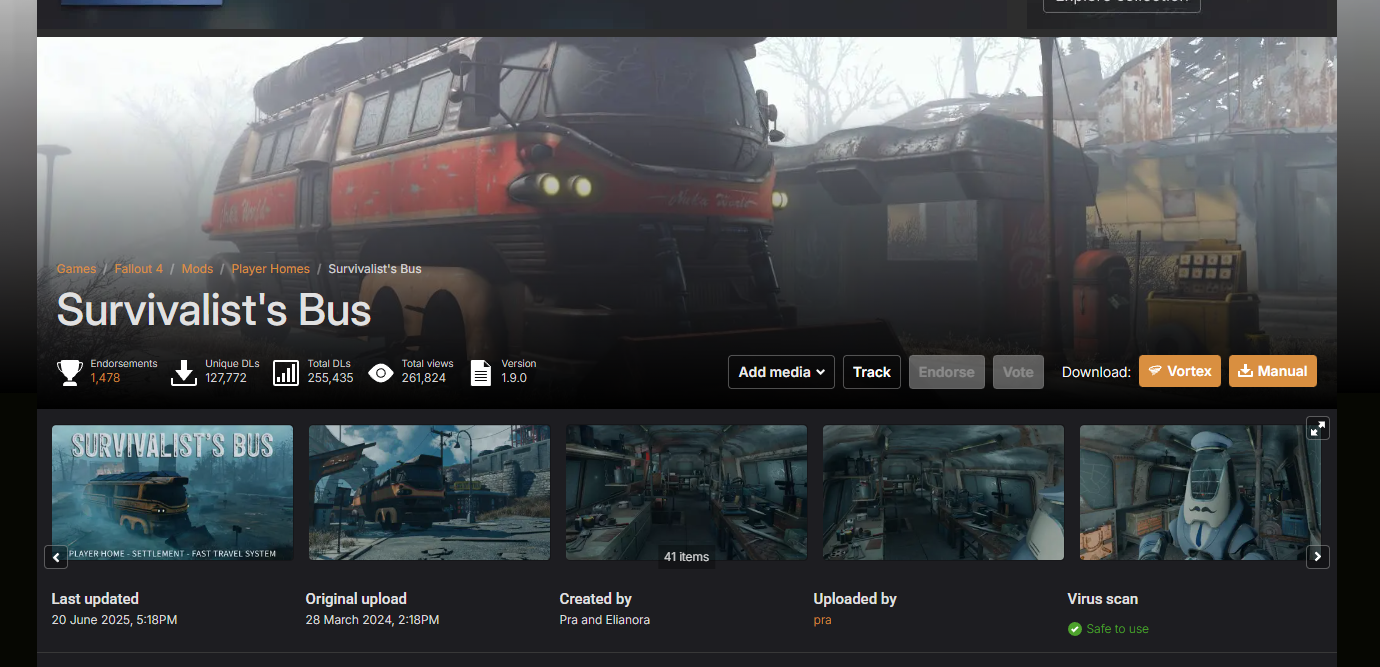The height and width of the screenshot is (667, 1380).
Task: Open Mister Handy robot thumbnail
Action: (1200, 492)
